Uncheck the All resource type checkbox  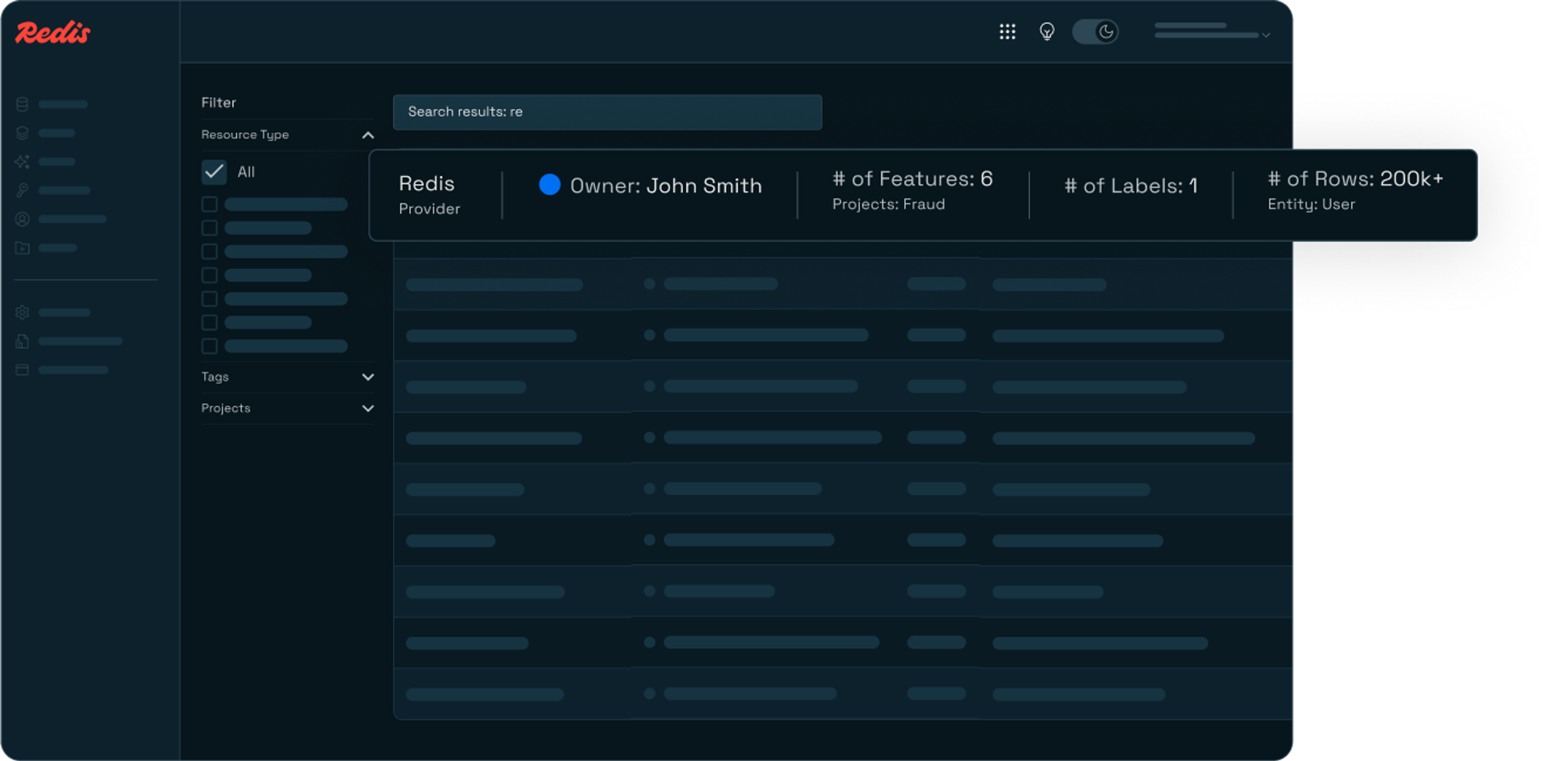[x=214, y=172]
